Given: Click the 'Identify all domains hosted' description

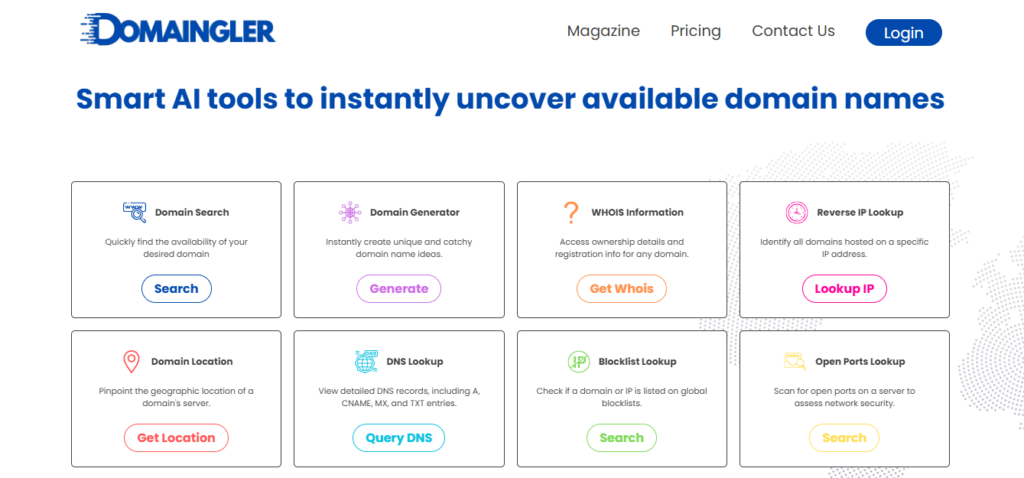Looking at the screenshot, I should [844, 247].
